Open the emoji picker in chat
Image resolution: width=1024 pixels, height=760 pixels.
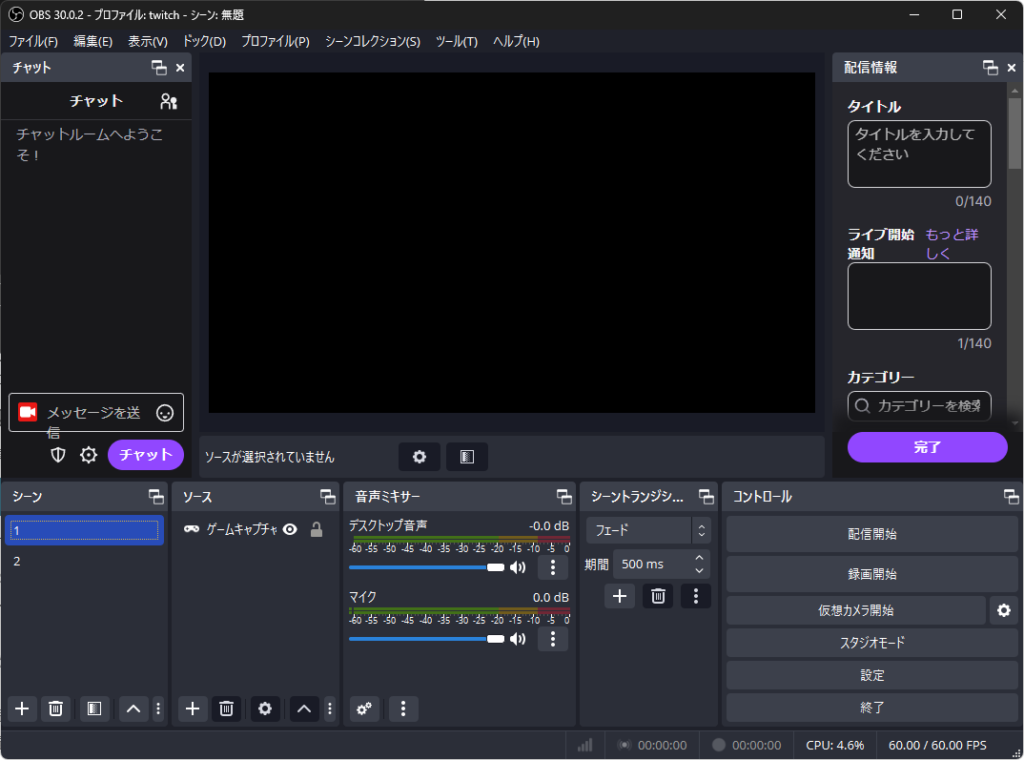coord(165,412)
